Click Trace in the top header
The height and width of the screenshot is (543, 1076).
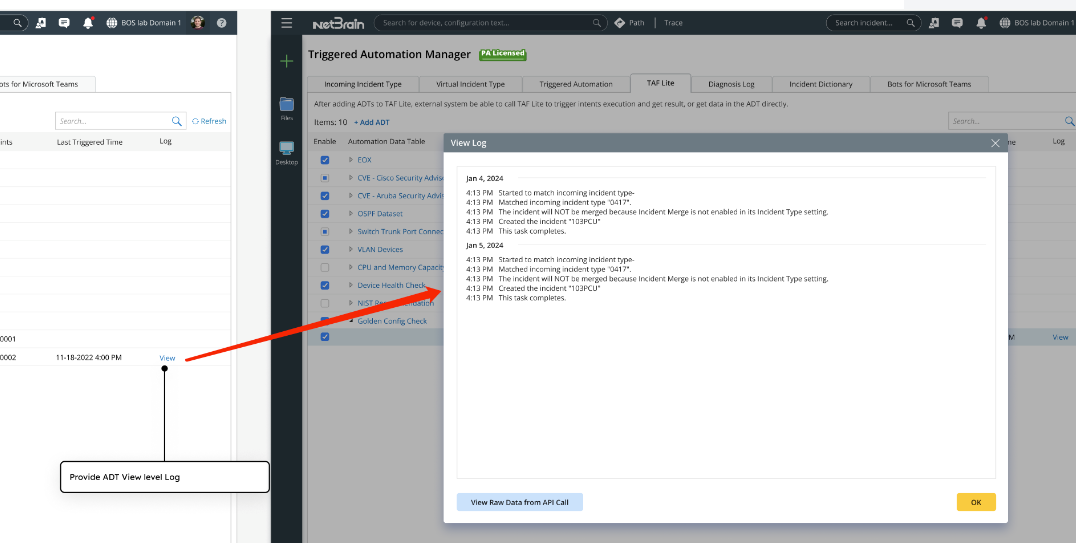tap(673, 23)
